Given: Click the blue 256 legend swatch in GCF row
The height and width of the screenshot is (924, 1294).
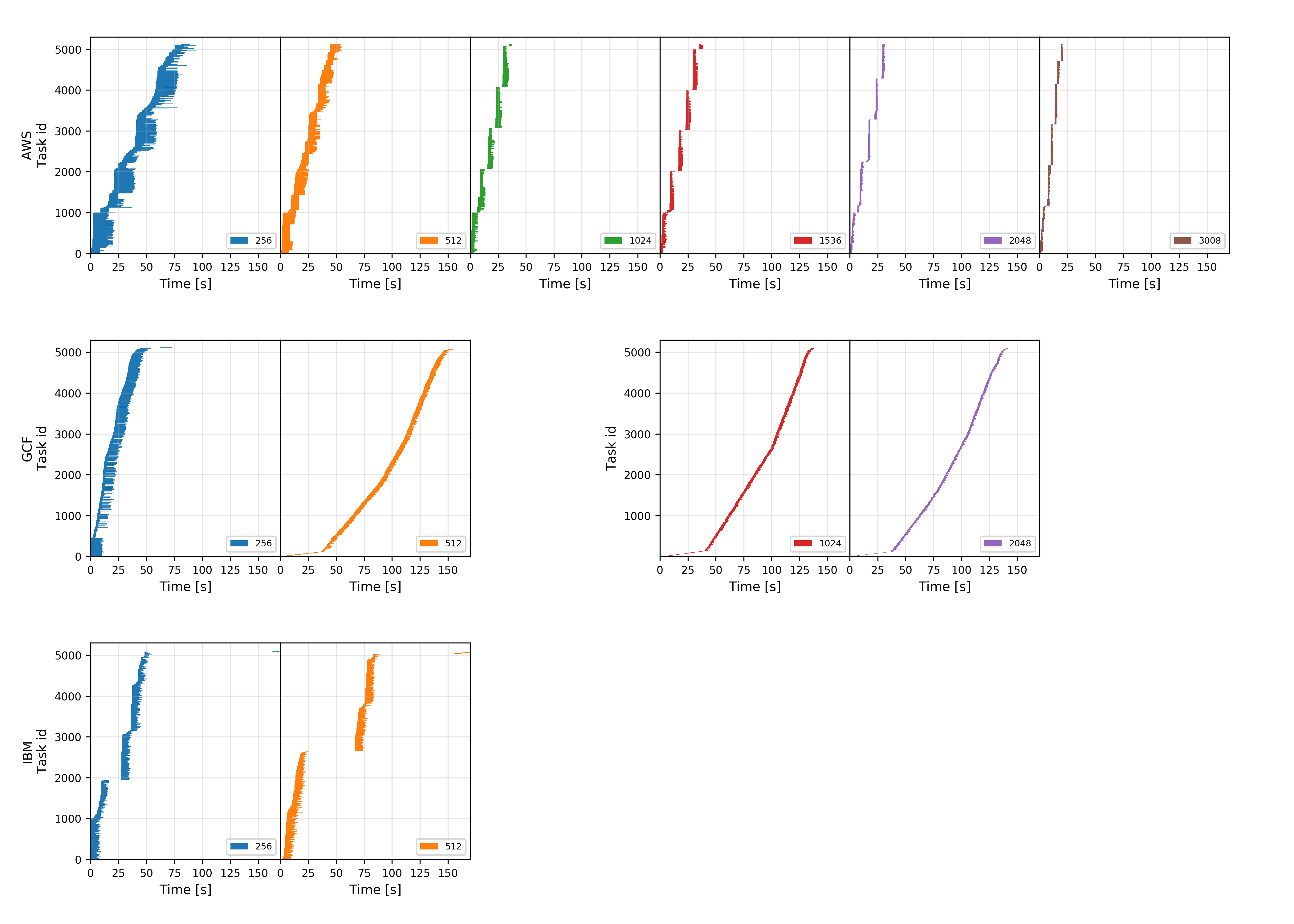Looking at the screenshot, I should 239,543.
